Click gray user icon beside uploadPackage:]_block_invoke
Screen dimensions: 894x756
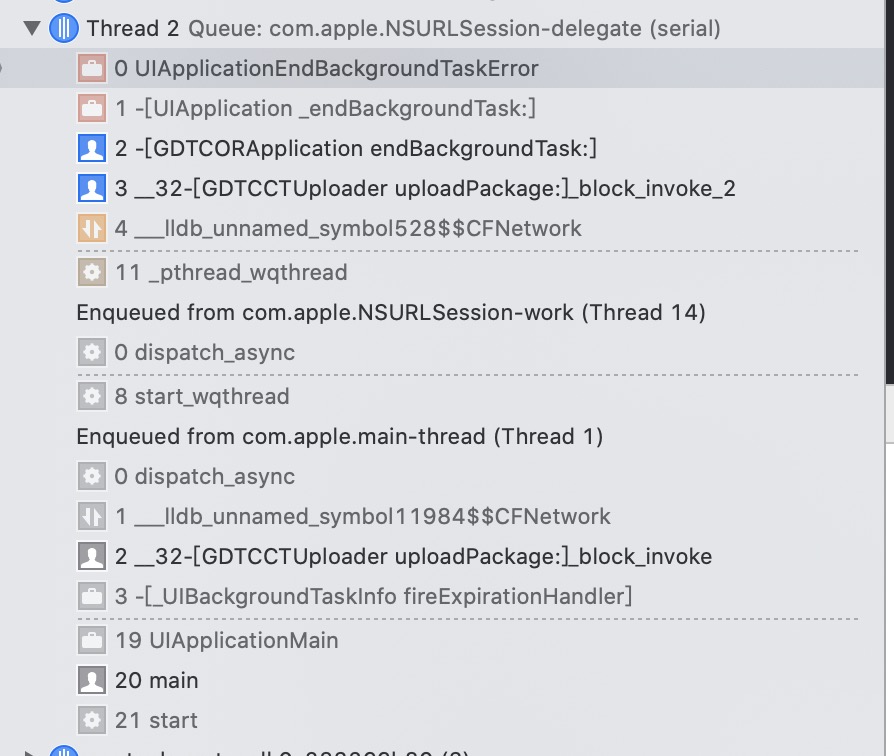point(92,556)
